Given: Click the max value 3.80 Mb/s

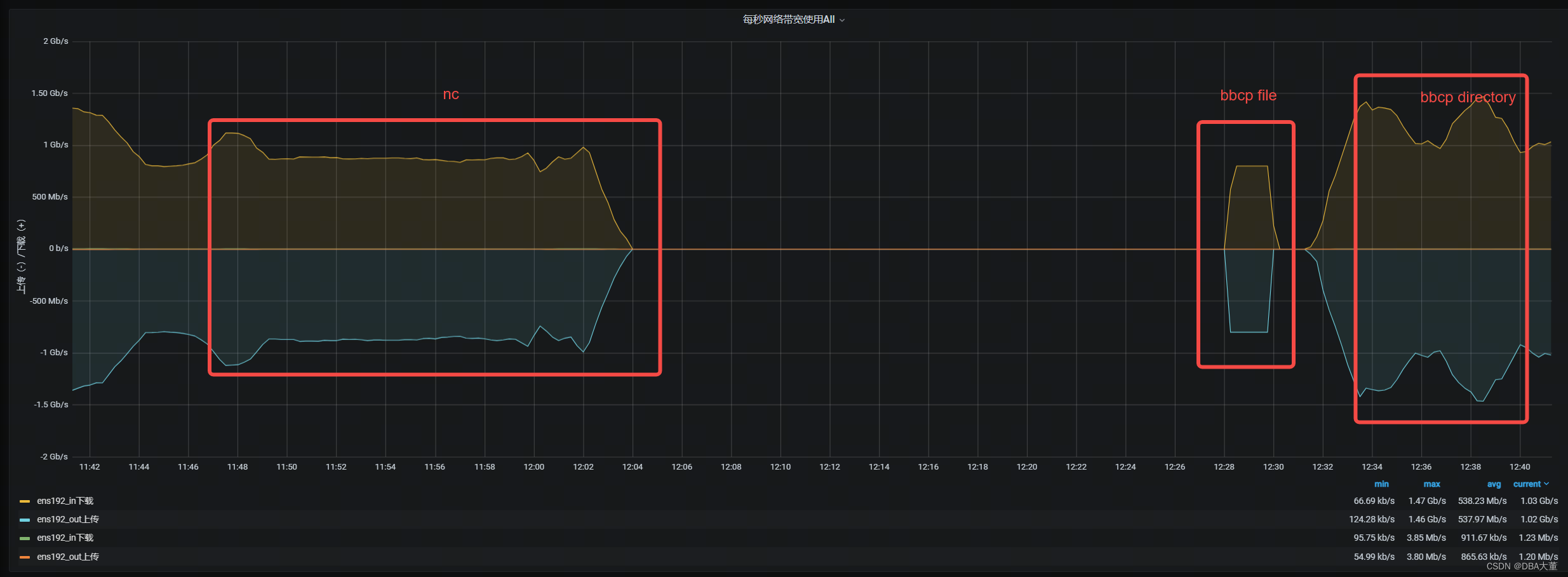Looking at the screenshot, I should [x=1426, y=557].
